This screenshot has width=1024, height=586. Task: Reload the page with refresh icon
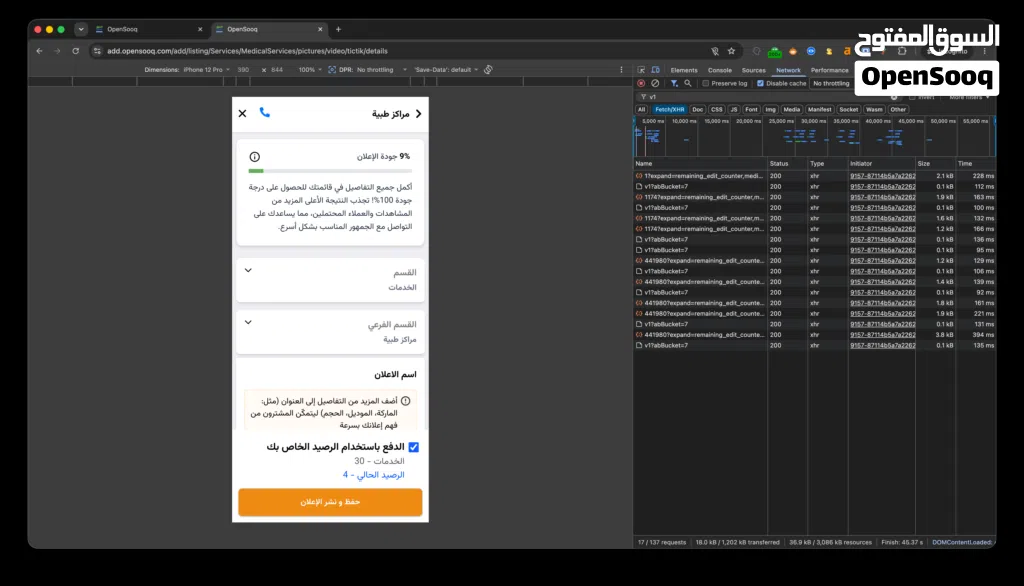click(76, 51)
